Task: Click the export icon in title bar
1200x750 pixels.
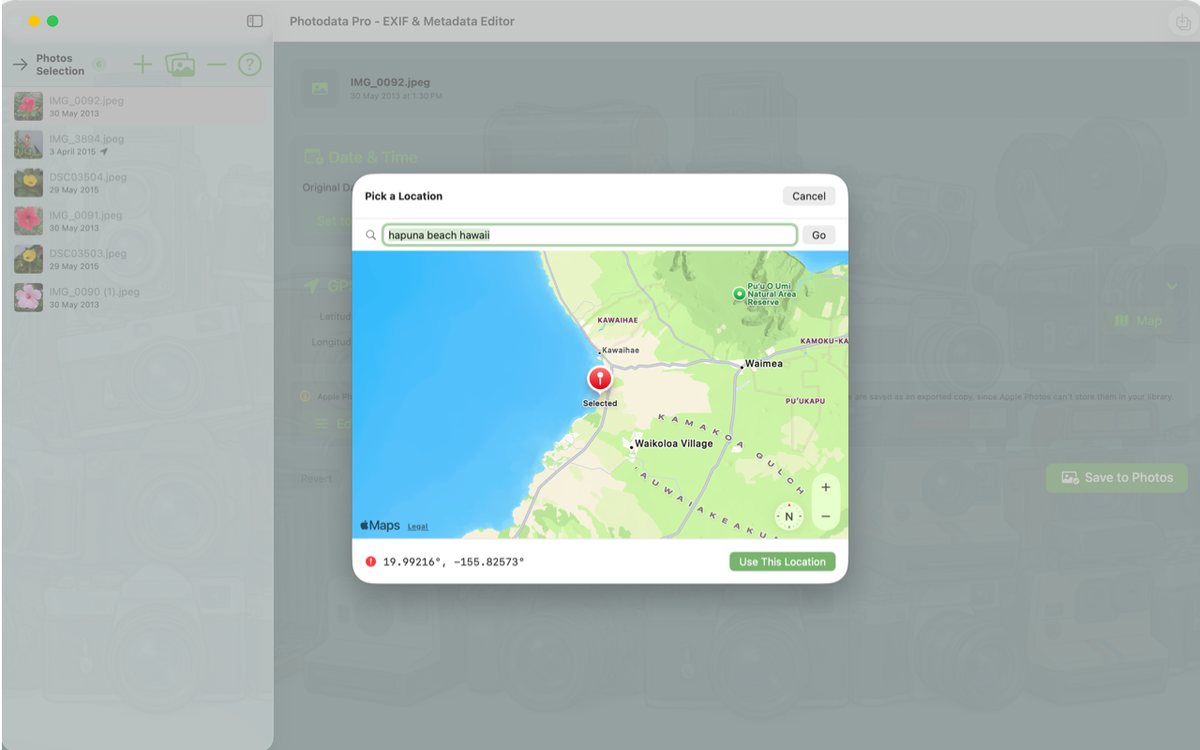Action: coord(1181,21)
